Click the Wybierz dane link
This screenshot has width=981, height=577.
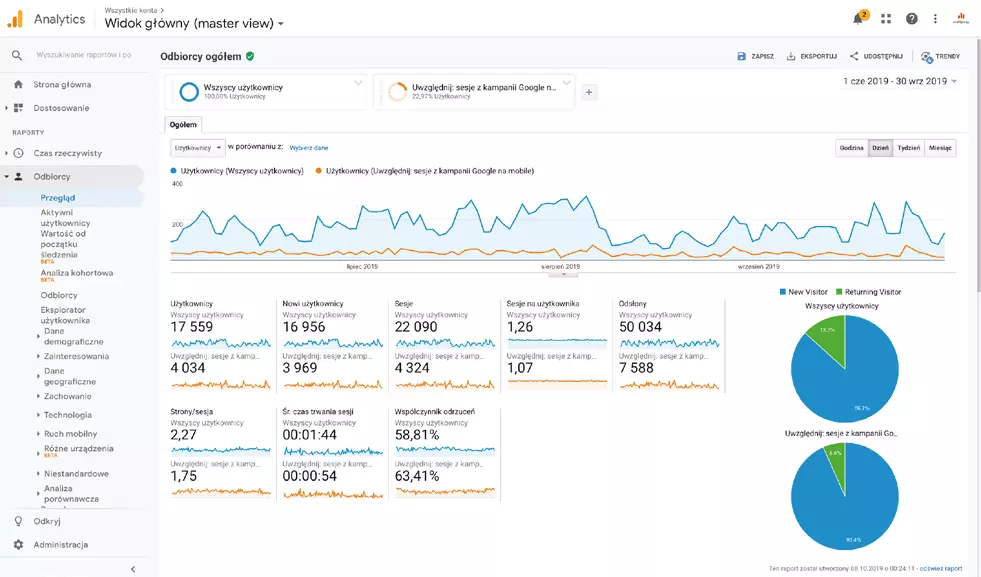(309, 148)
